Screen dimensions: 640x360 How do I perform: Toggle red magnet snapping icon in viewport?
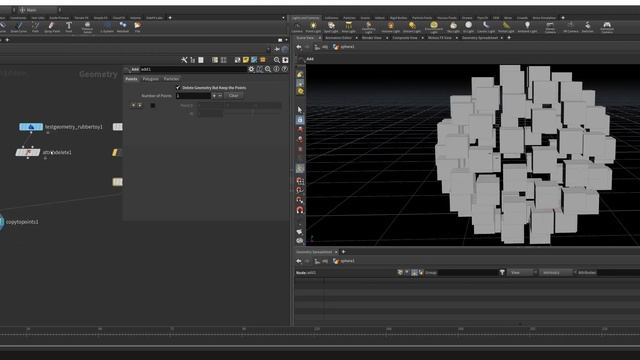coord(300,210)
